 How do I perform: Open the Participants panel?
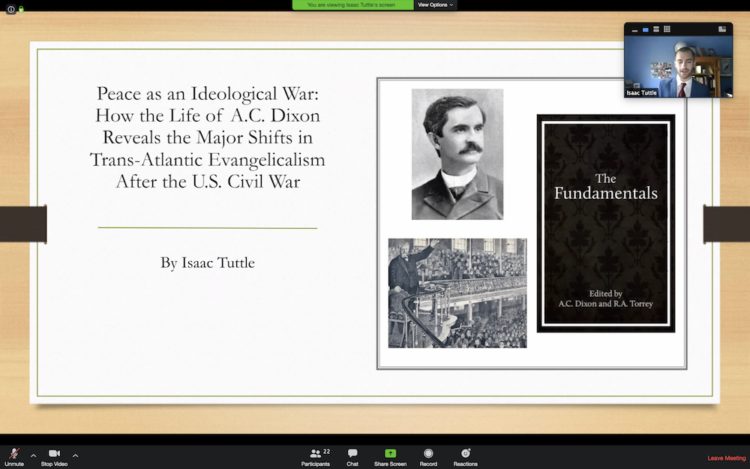(316, 455)
